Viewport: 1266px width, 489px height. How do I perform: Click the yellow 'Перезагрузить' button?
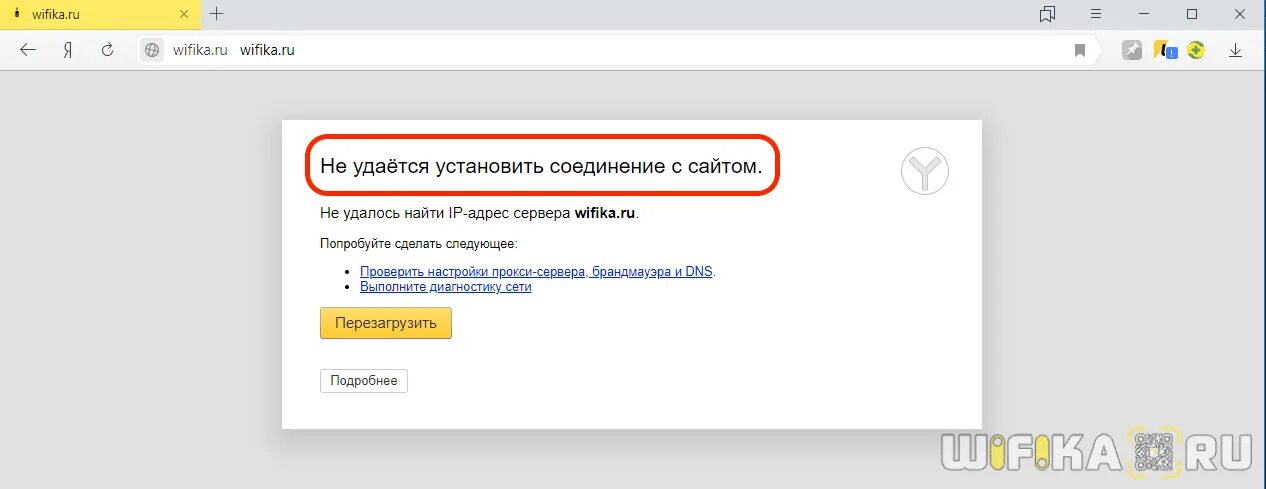[386, 323]
